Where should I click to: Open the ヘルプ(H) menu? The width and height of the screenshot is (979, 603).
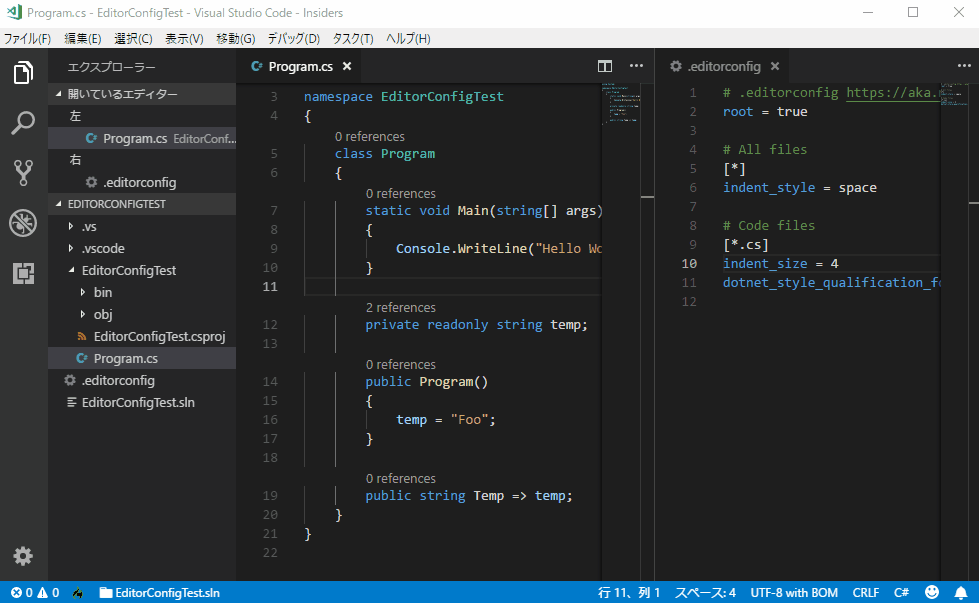(x=408, y=39)
